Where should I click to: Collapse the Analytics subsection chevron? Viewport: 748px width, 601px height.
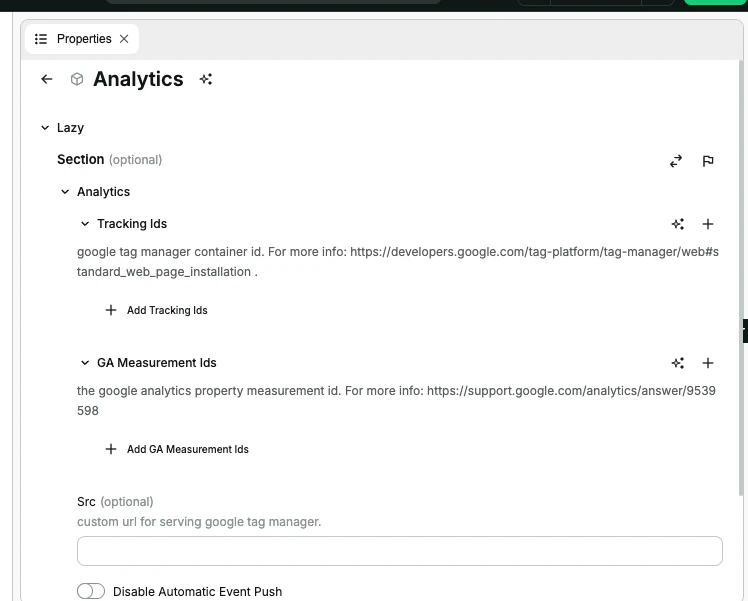point(65,192)
